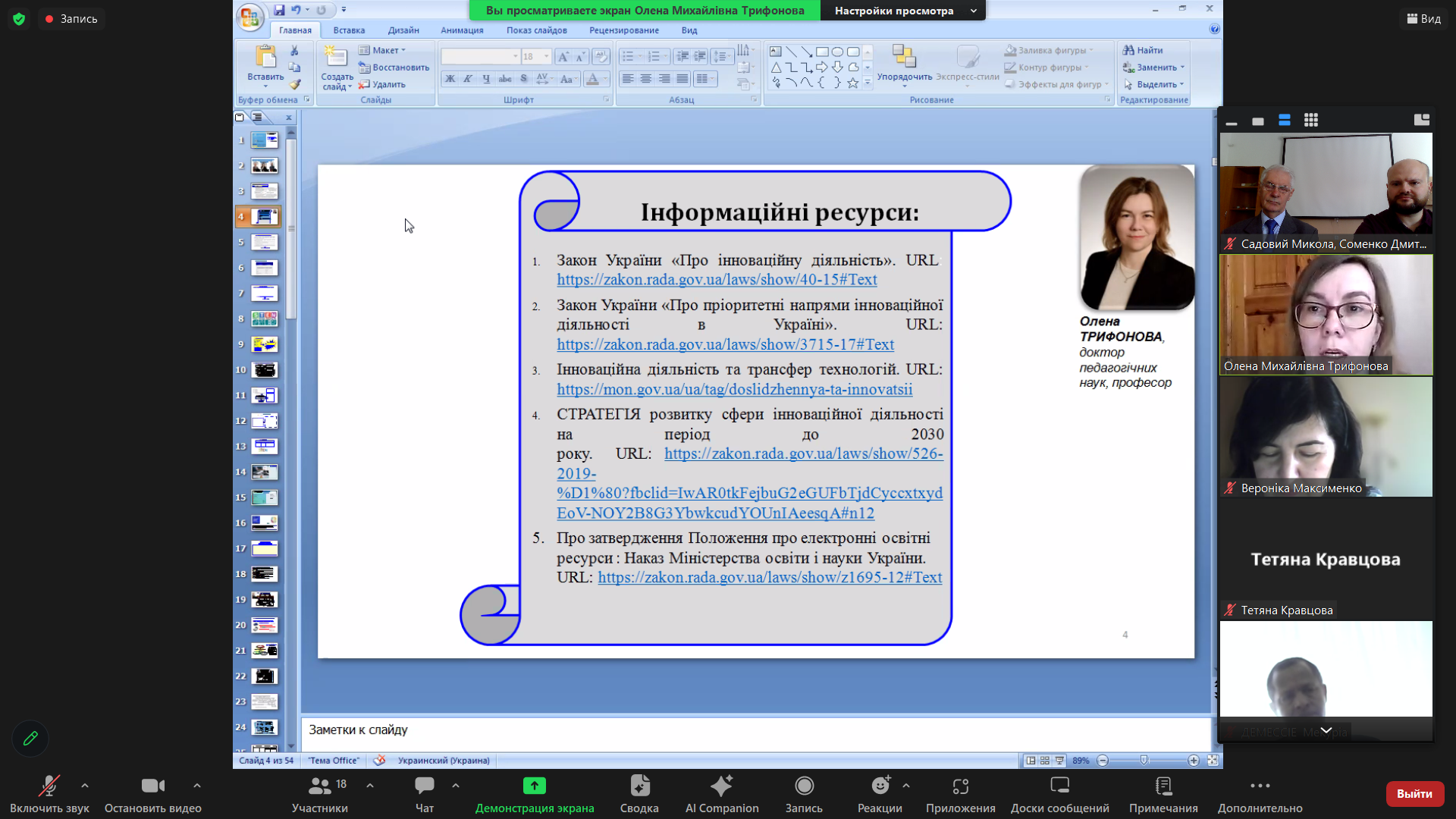Open audio options arrow next to microphone
The height and width of the screenshot is (819, 1456).
click(85, 786)
